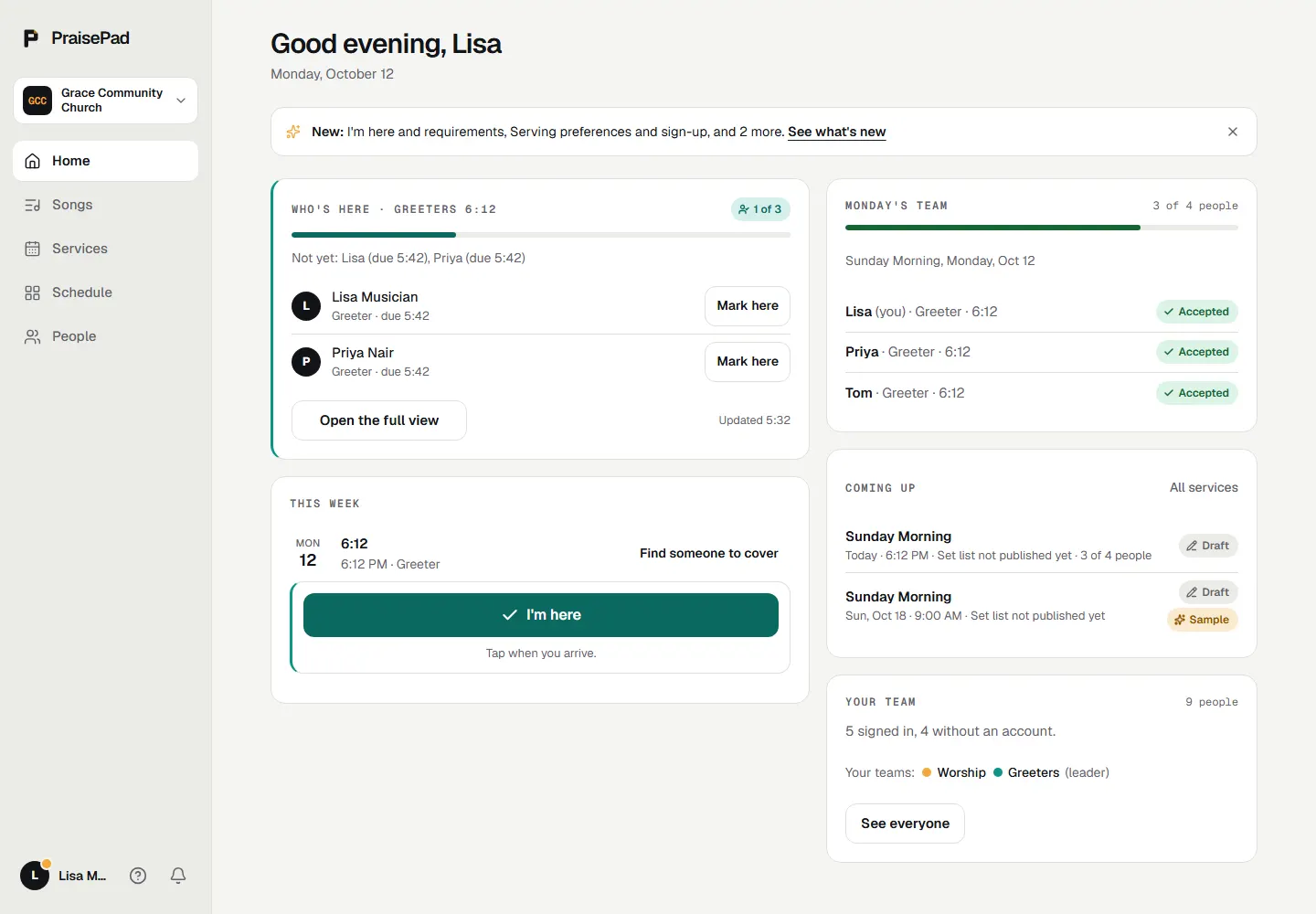Click Priya Nair's P avatar

tap(306, 362)
